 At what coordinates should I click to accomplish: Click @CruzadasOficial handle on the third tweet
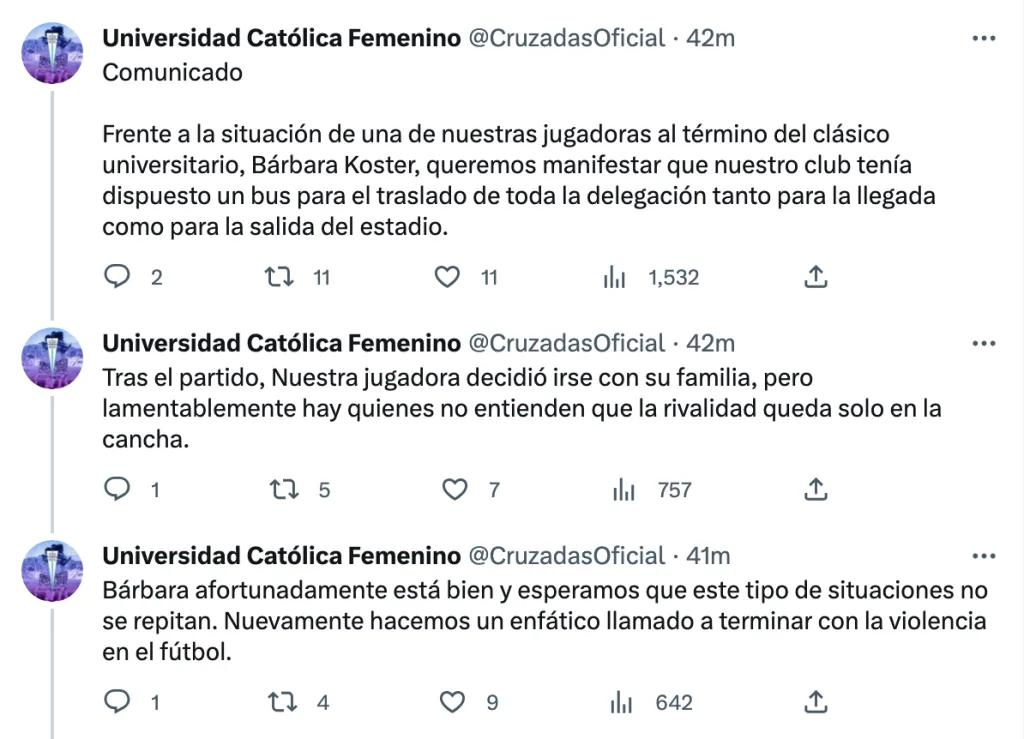click(567, 556)
